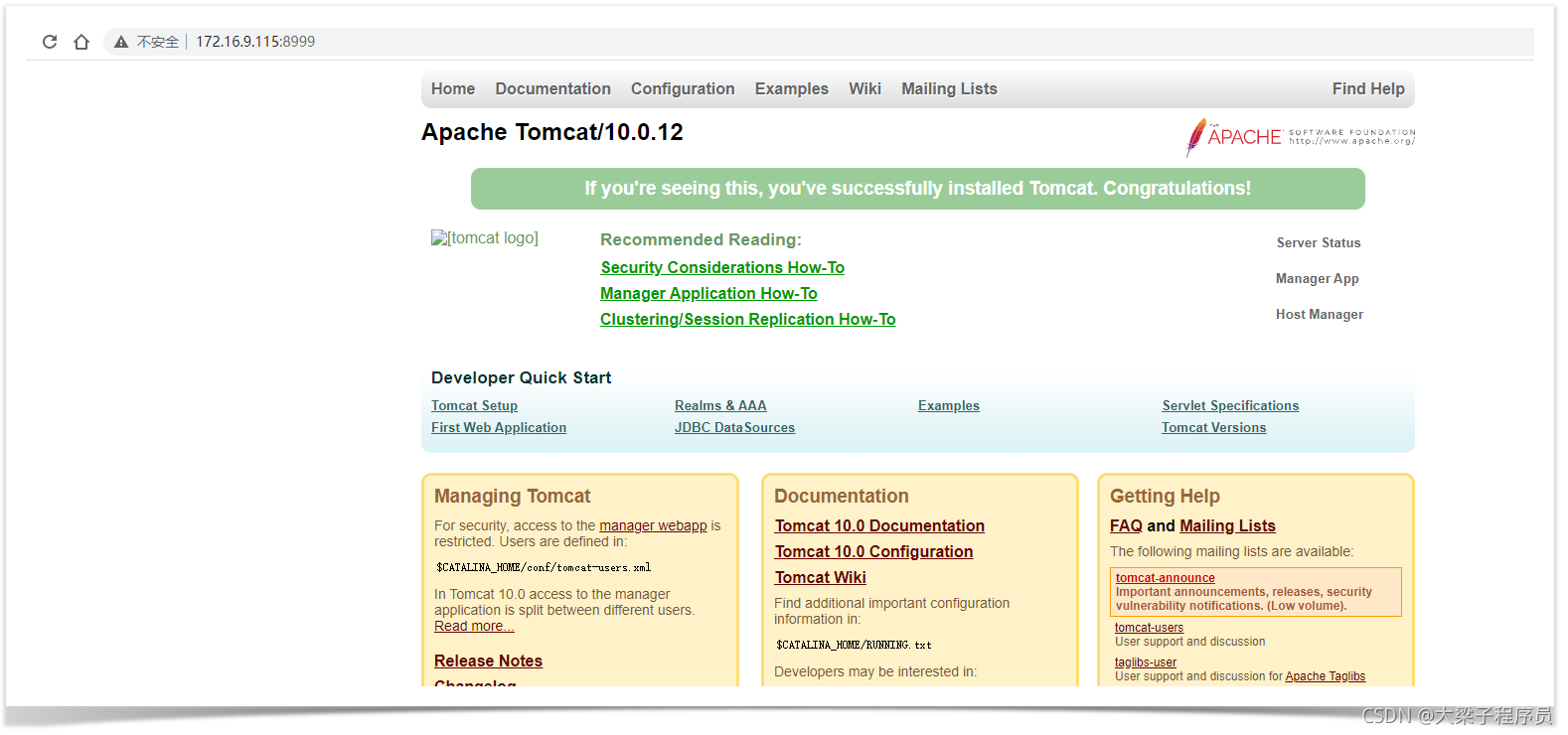Click the broken tomcat logo image
Viewport: 1568px width, 735px height.
coord(485,238)
